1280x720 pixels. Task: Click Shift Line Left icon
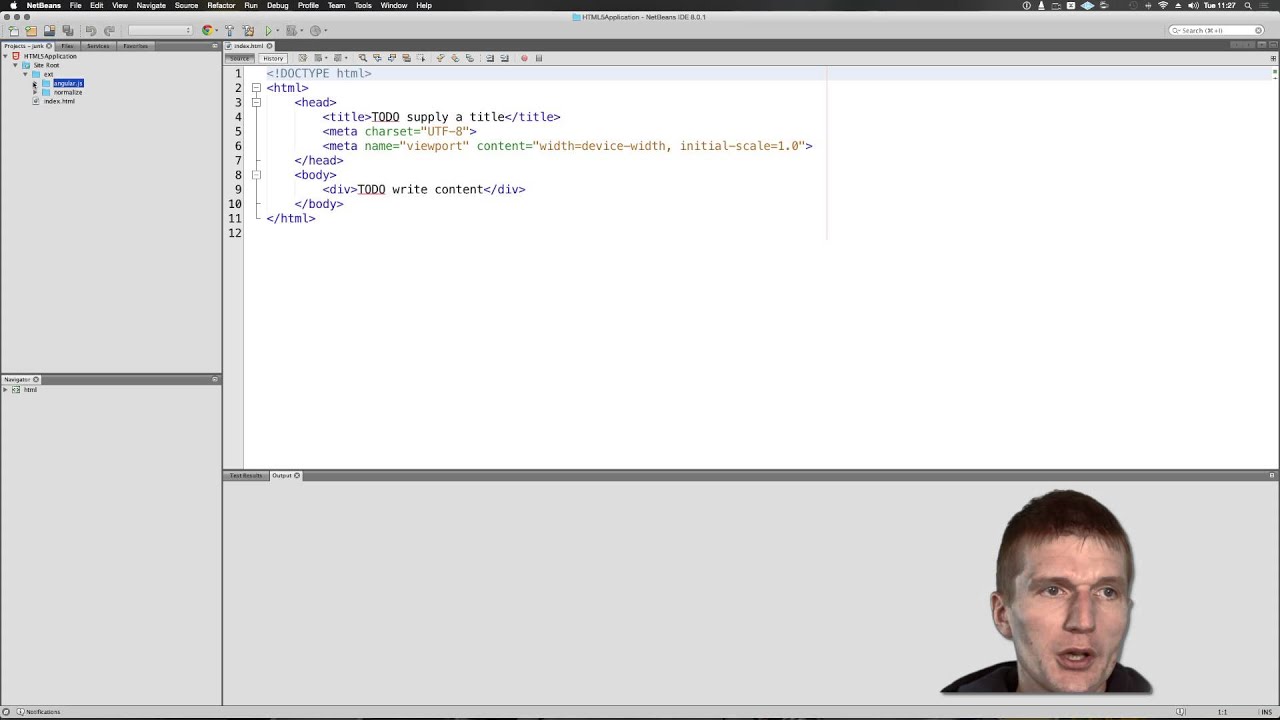490,58
